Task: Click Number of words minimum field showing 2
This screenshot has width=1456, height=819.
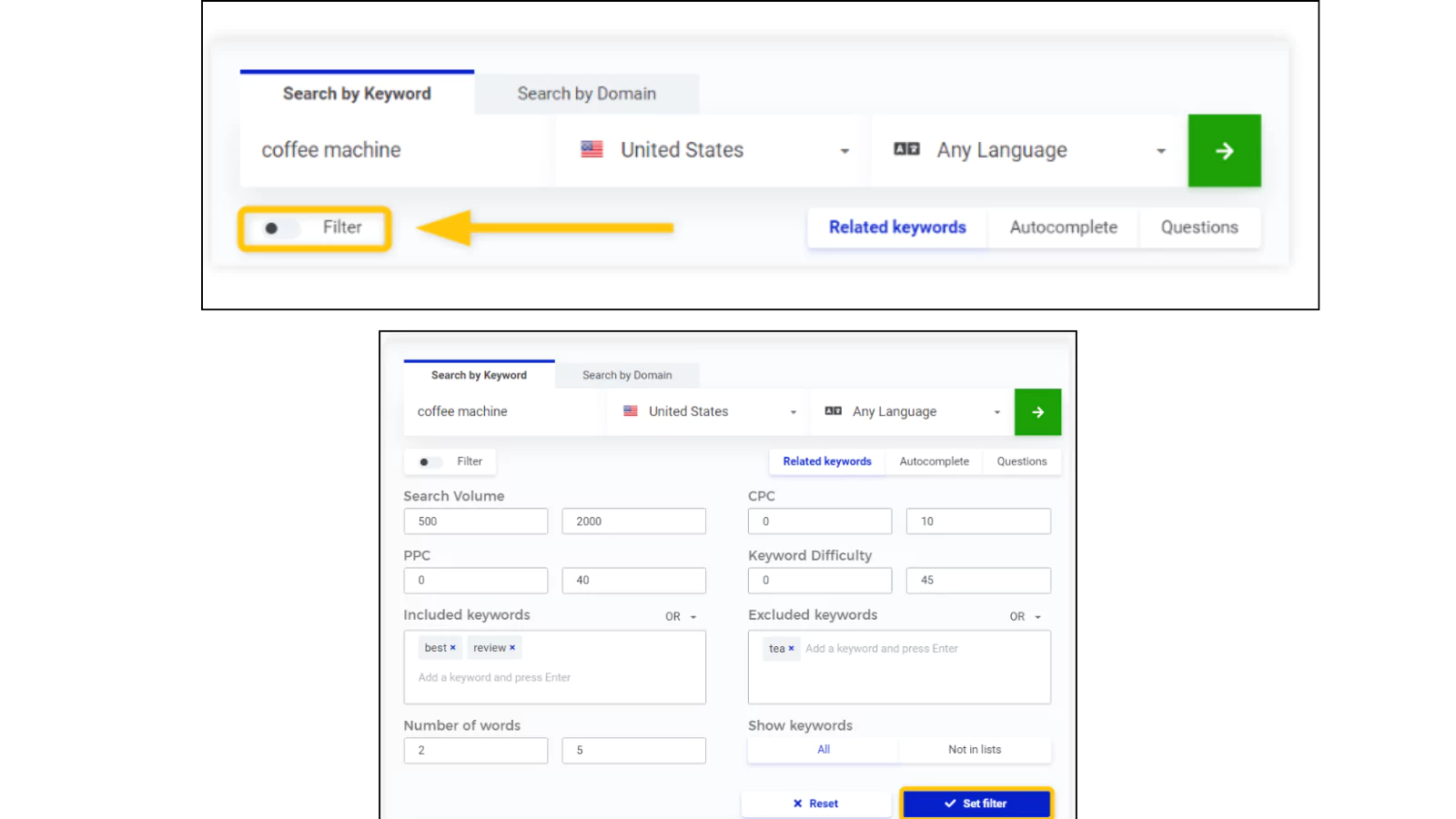Action: click(476, 751)
